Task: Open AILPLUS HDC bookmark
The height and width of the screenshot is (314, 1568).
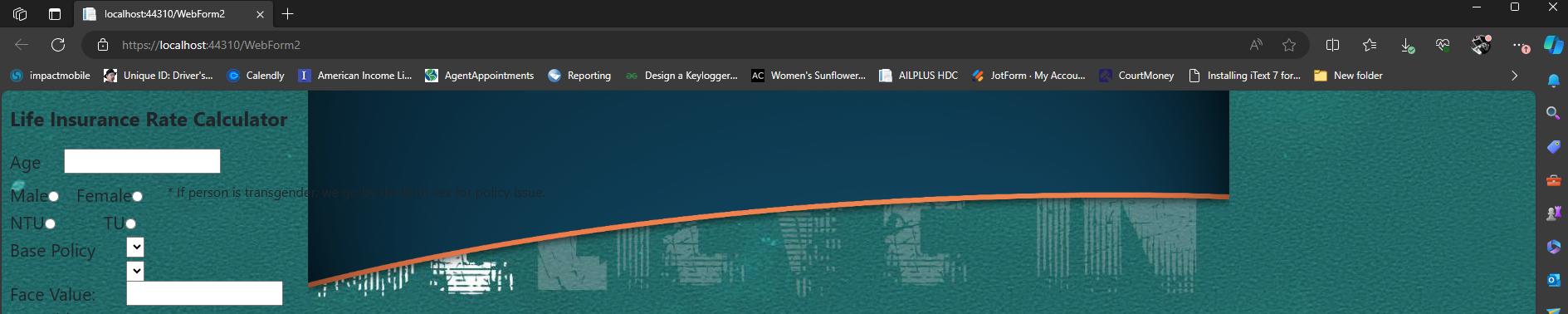Action: 919,76
